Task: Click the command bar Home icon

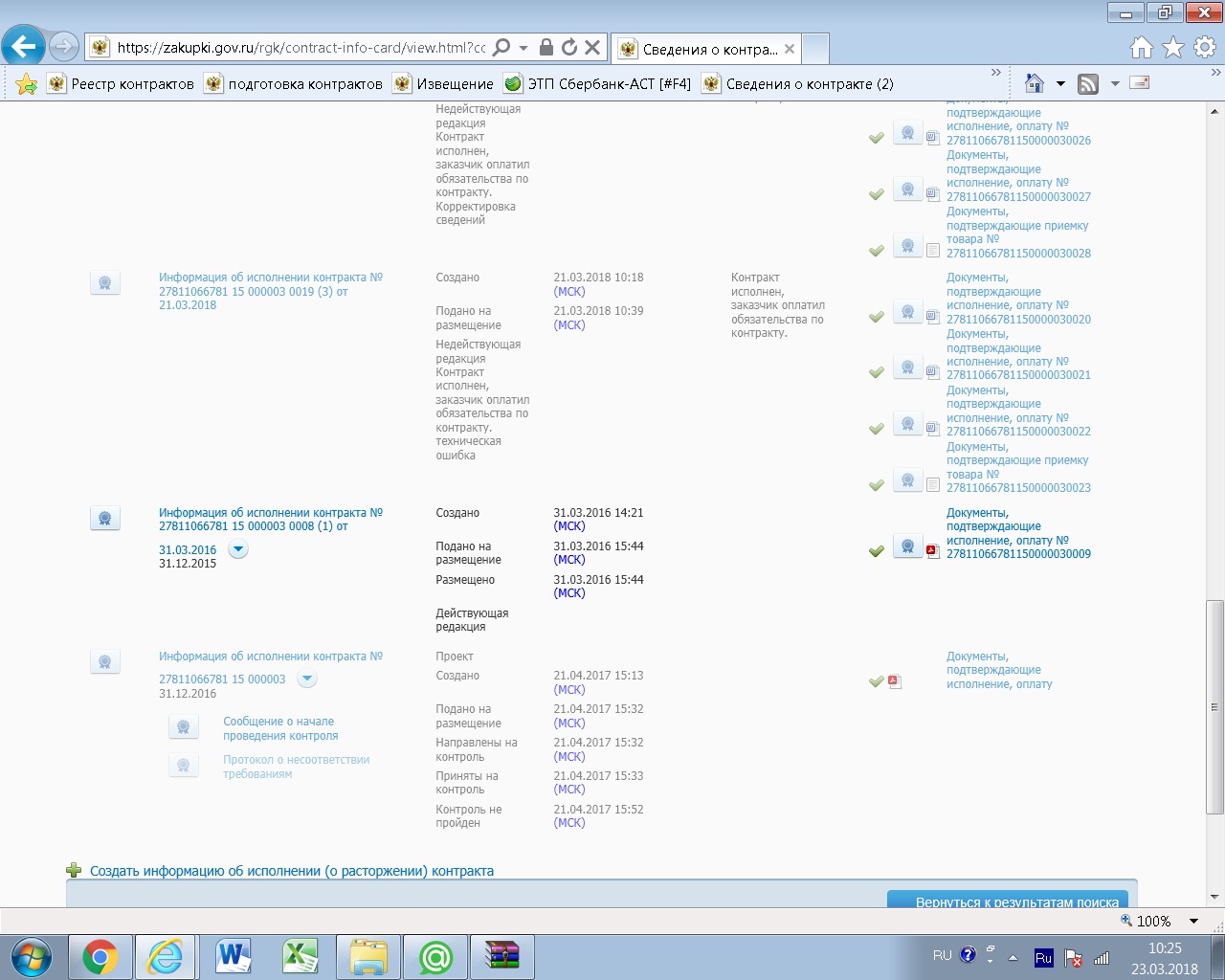Action: tap(1035, 83)
